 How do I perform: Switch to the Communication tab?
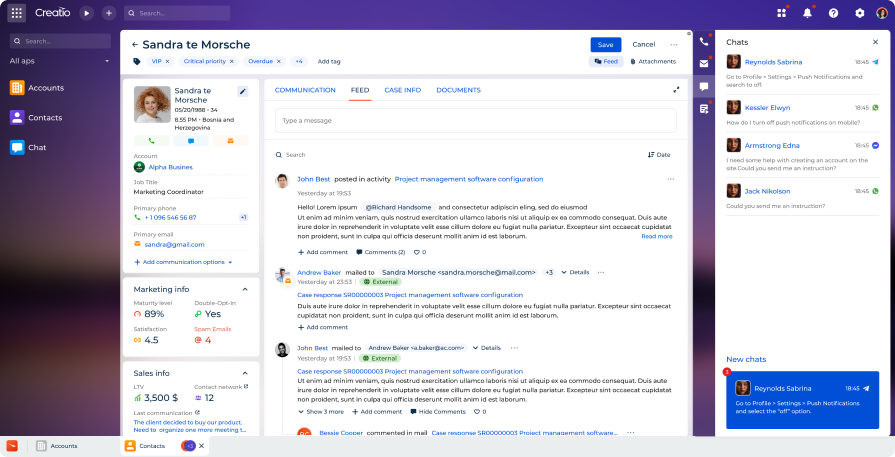tap(305, 90)
